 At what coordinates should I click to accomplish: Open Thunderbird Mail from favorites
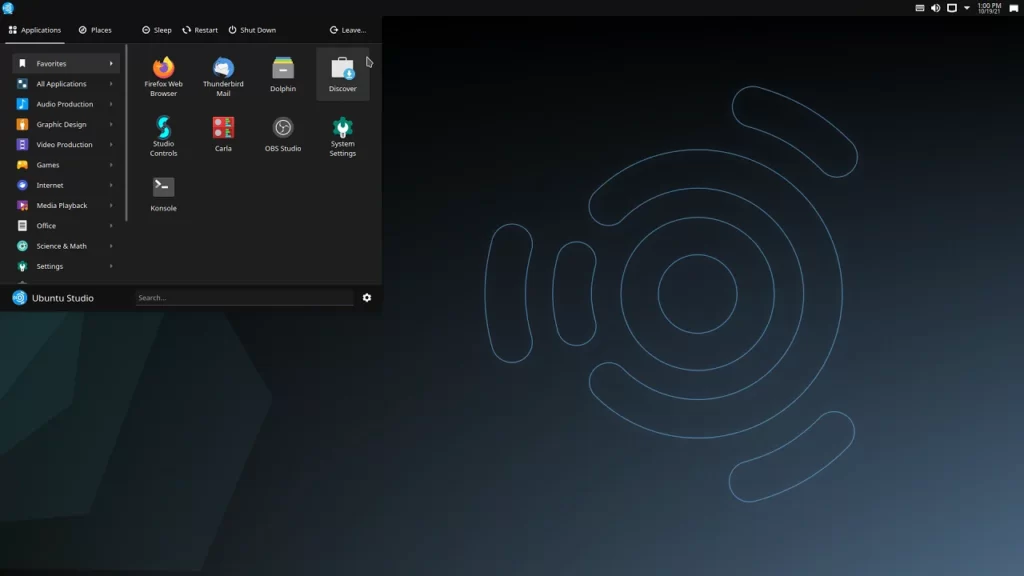(223, 75)
